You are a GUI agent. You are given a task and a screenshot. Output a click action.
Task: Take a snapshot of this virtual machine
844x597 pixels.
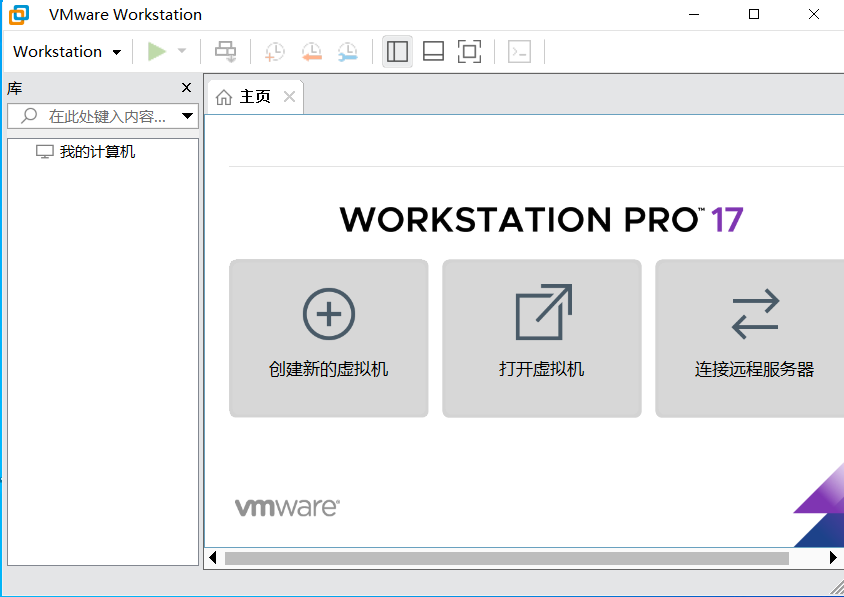coord(275,52)
